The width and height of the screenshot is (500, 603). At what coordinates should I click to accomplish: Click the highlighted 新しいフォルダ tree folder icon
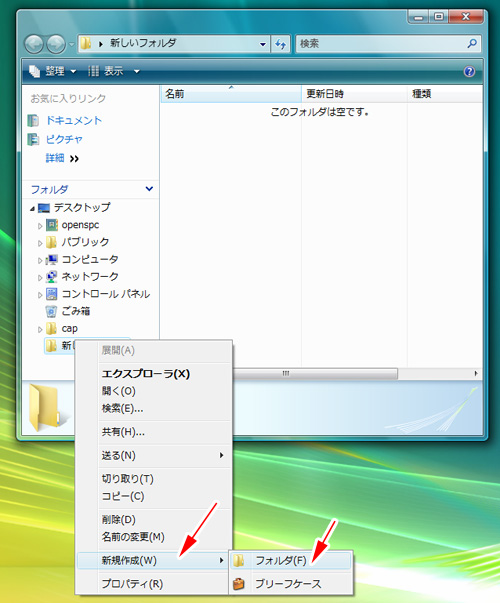[51, 346]
